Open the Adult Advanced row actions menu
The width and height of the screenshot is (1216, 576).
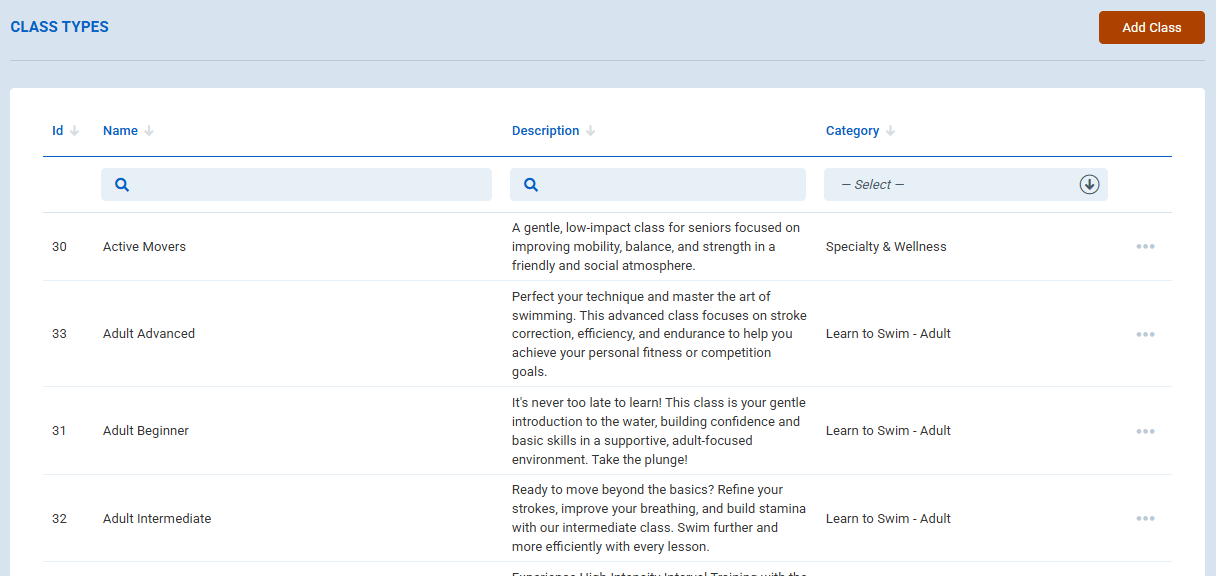[x=1145, y=334]
